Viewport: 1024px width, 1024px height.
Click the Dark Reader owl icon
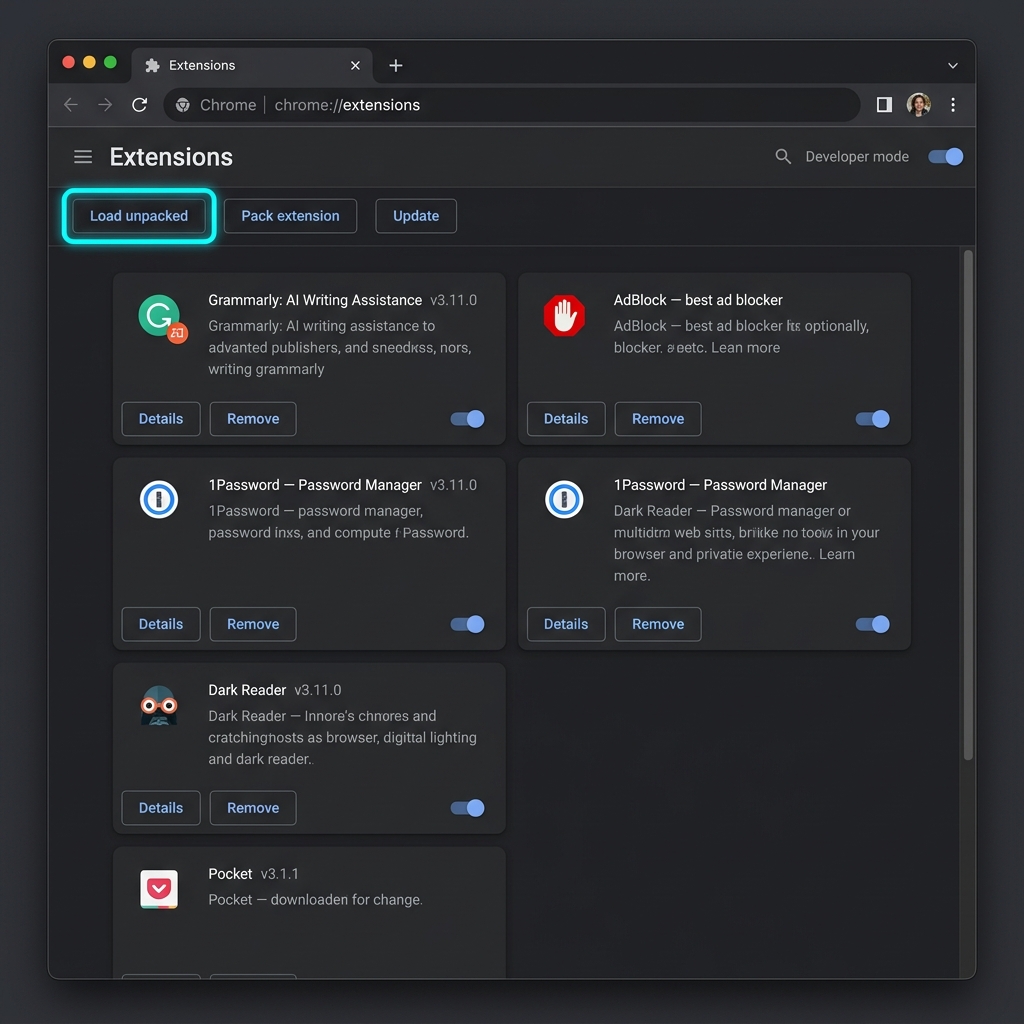pos(159,705)
